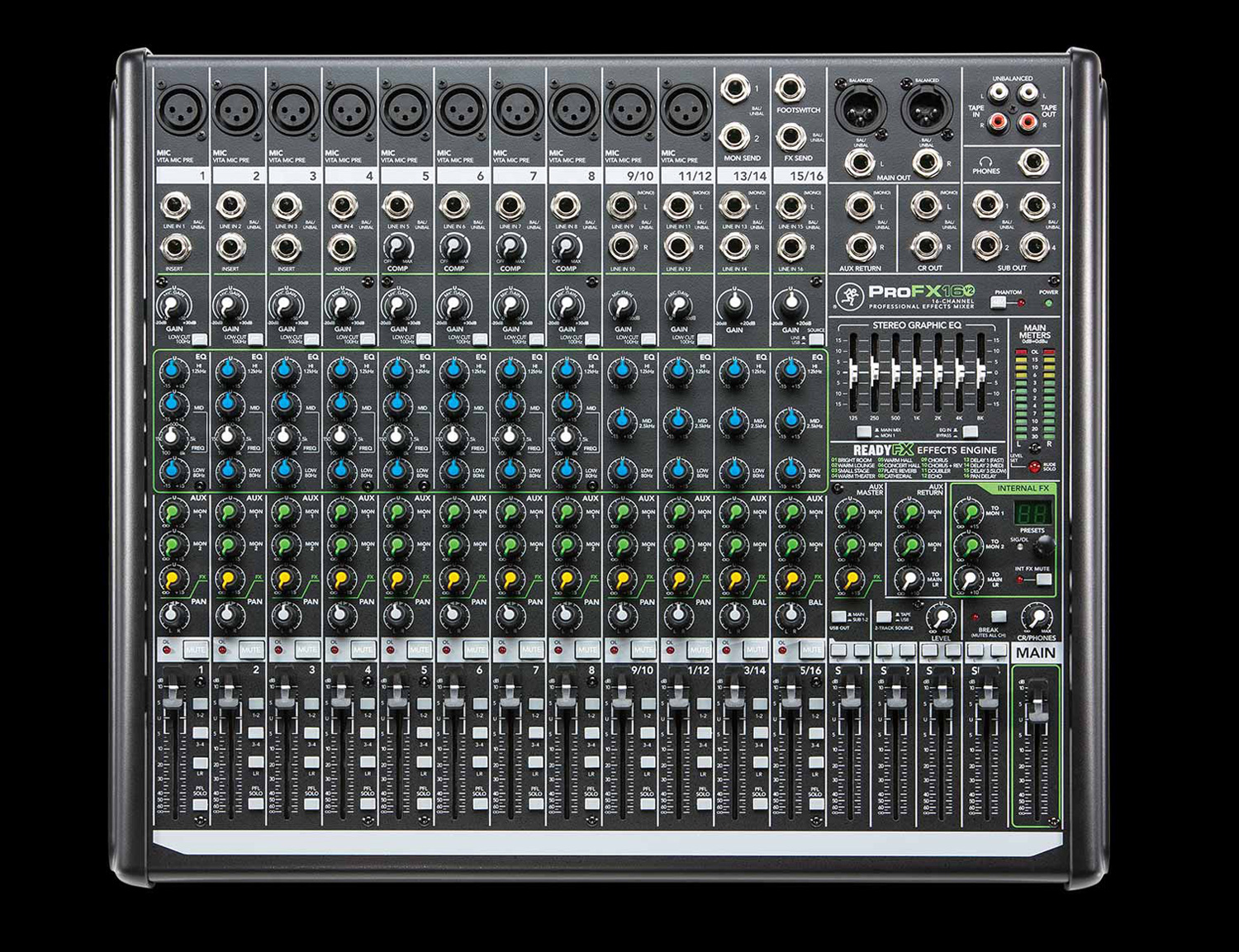This screenshot has width=1239, height=952.
Task: Toggle the channel 15/16 LINE/USB SOURCE switch
Action: click(x=815, y=339)
